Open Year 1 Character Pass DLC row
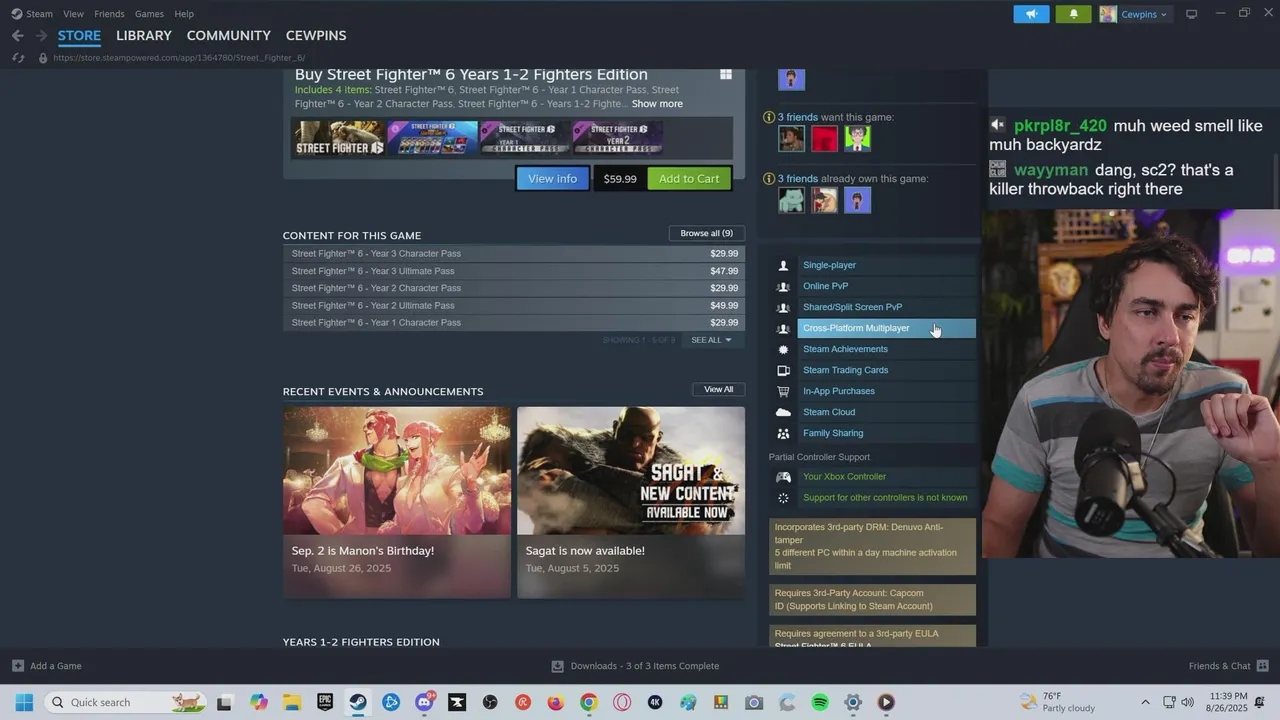 click(514, 323)
